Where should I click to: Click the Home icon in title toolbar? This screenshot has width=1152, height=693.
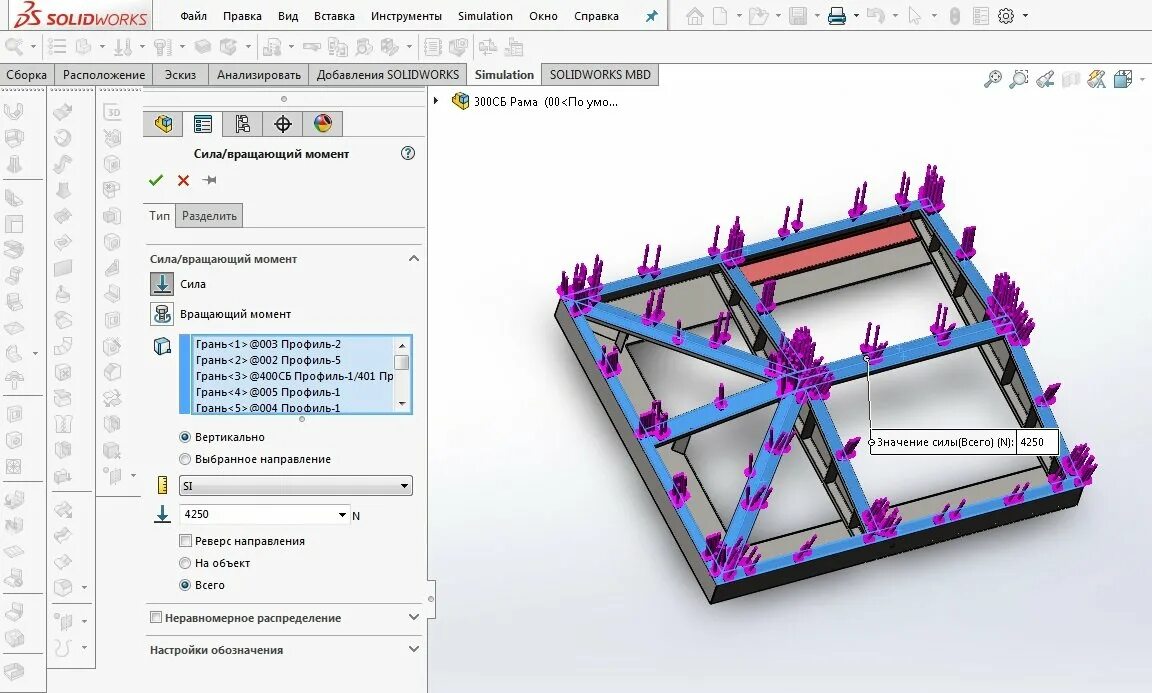point(694,15)
